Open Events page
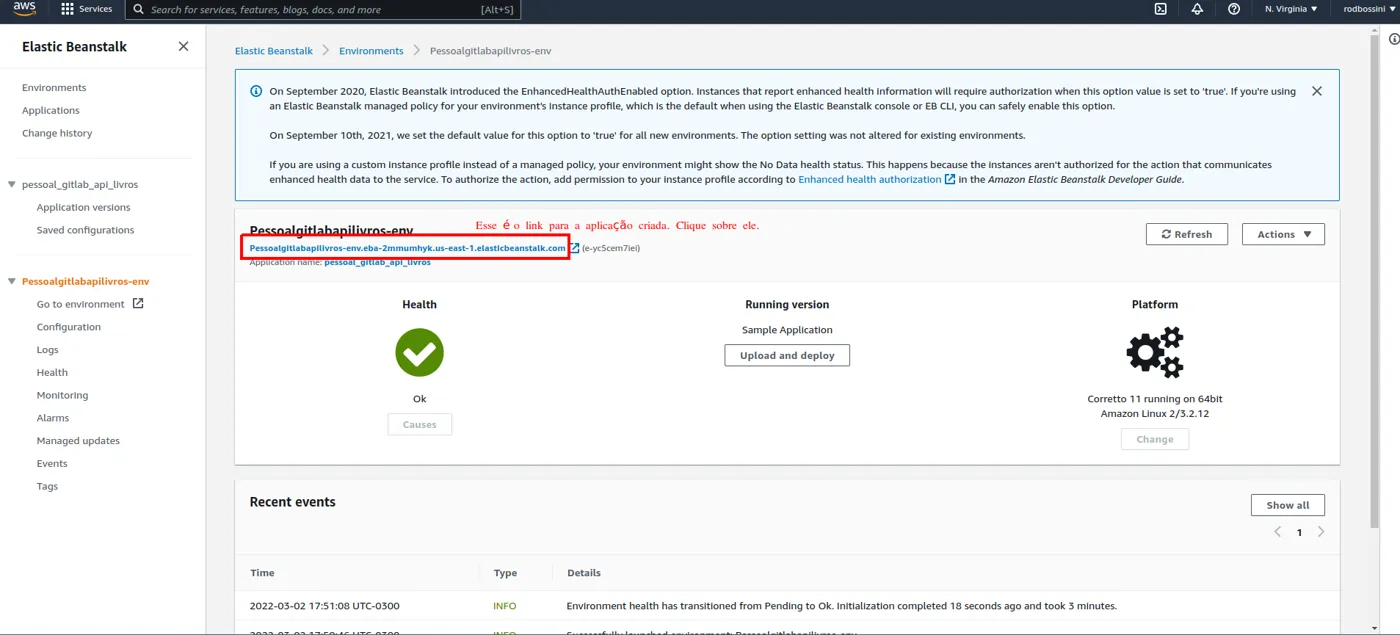The image size is (1400, 635). (52, 463)
